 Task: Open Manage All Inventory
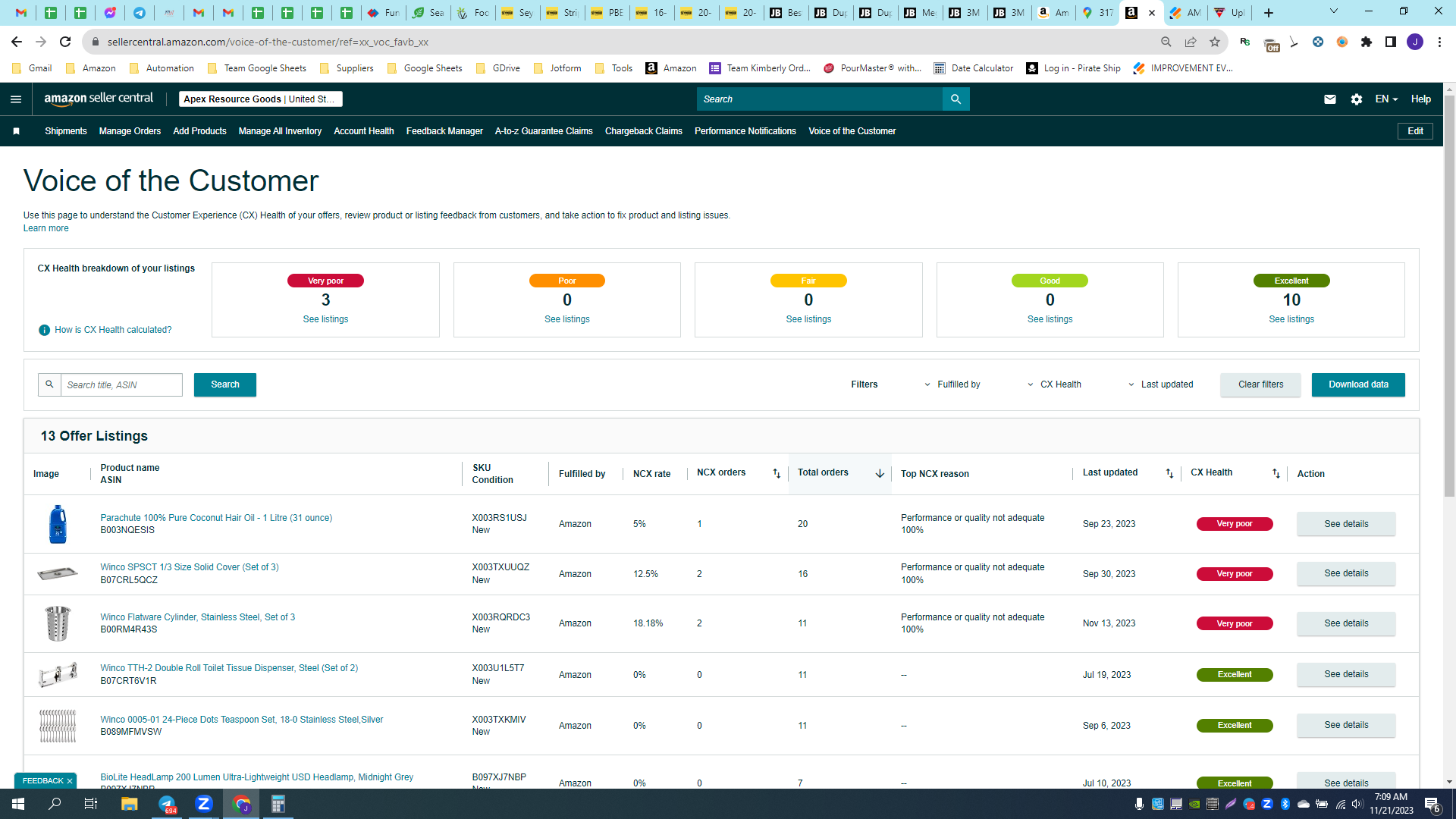click(x=280, y=131)
